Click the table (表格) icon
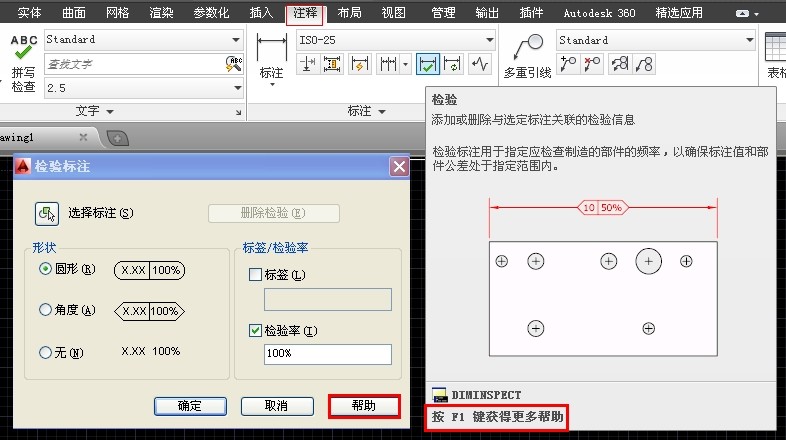This screenshot has width=786, height=440. coord(775,55)
